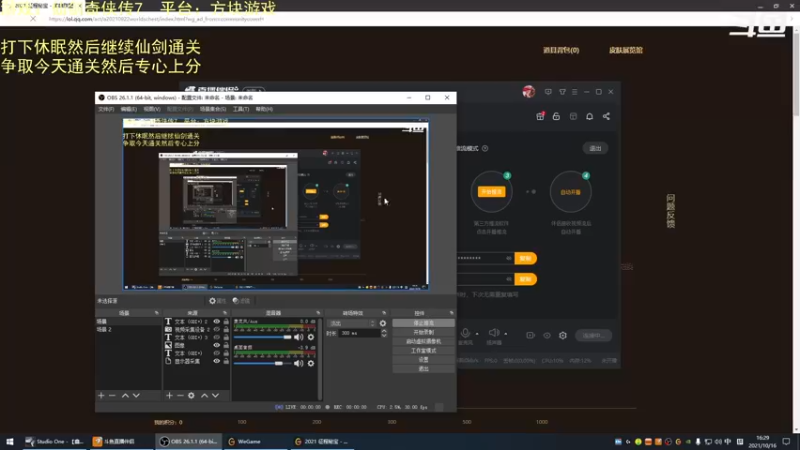Click microphone icon in companion bottom bar

[x=465, y=333]
